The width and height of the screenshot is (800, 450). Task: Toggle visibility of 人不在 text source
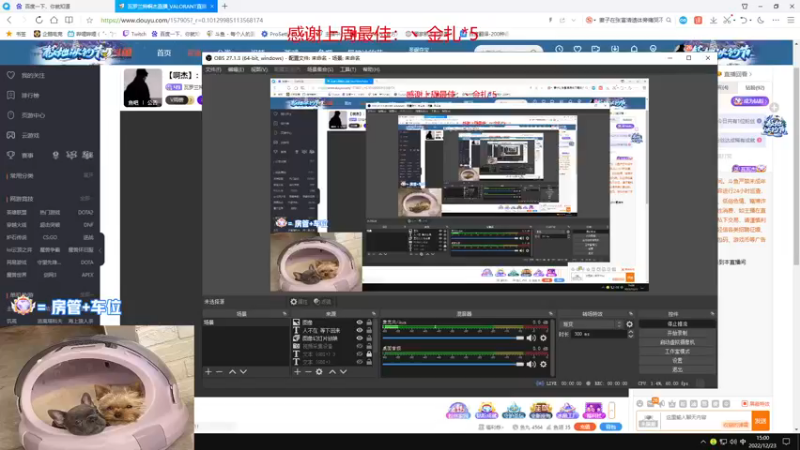[x=359, y=330]
